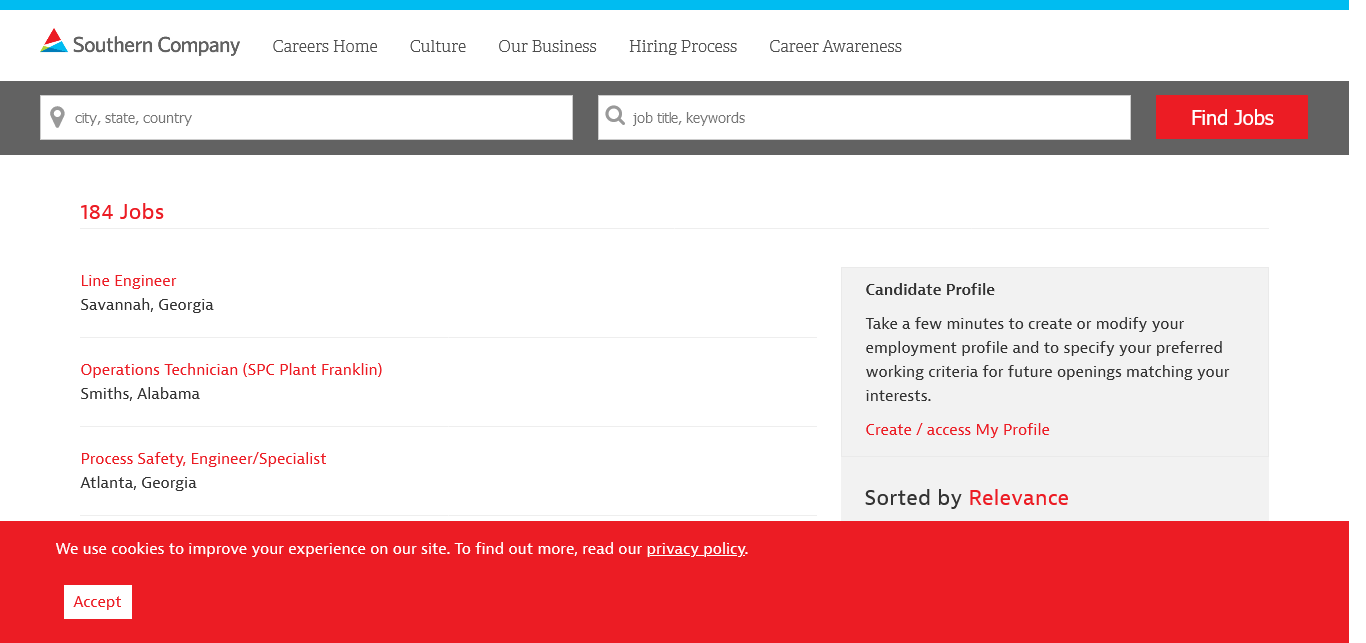The width and height of the screenshot is (1366, 643).
Task: Click the 184 Jobs results heading
Action: point(122,212)
